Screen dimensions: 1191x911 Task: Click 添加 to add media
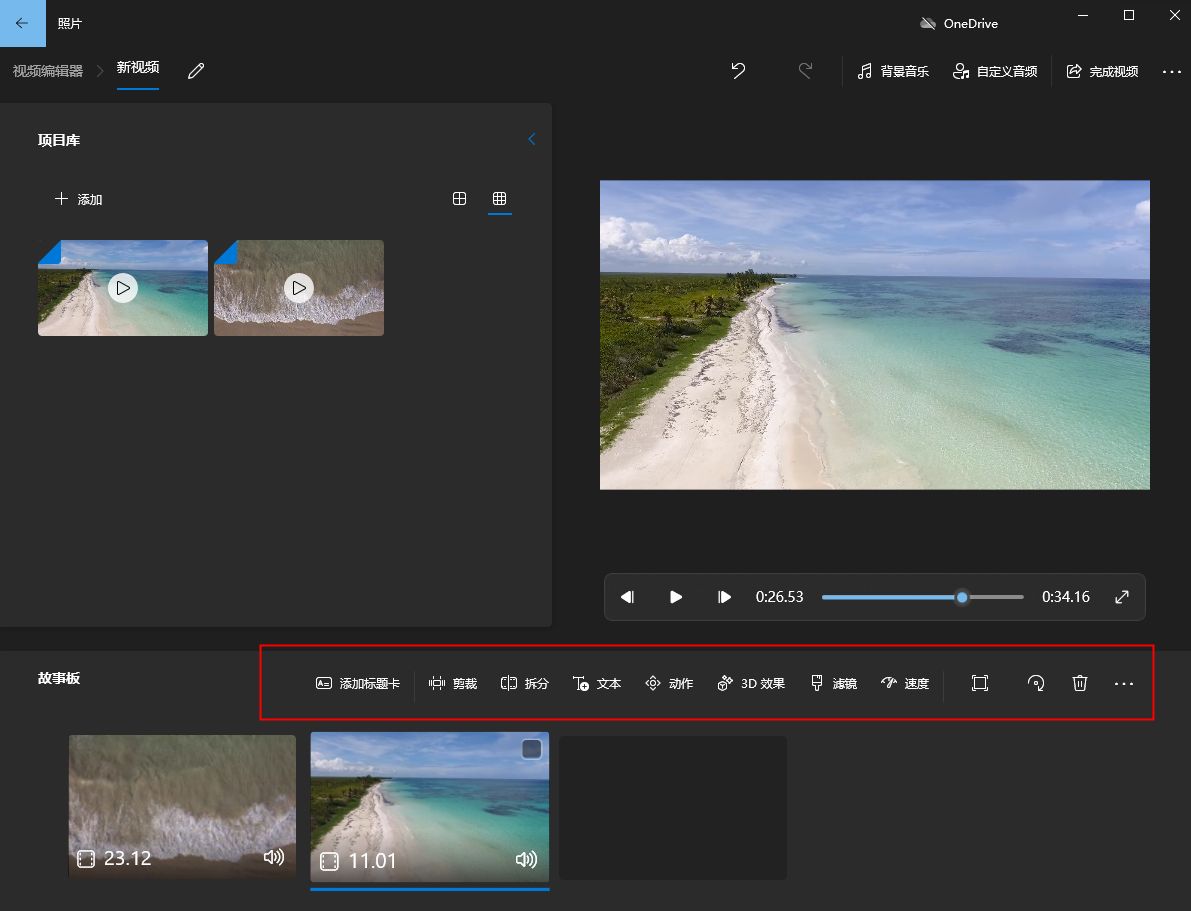coord(79,199)
